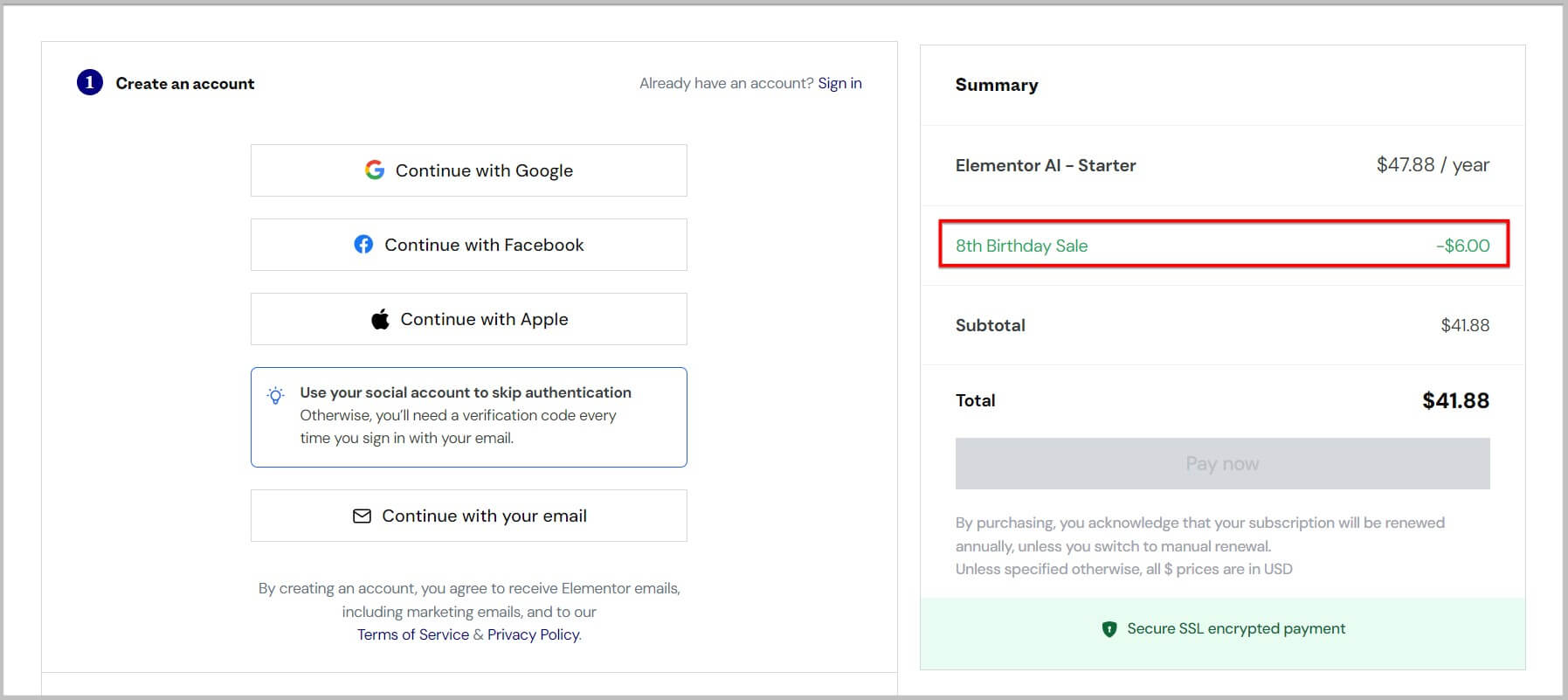This screenshot has width=1568, height=700.
Task: Click the step 1 number badge
Action: tap(90, 83)
